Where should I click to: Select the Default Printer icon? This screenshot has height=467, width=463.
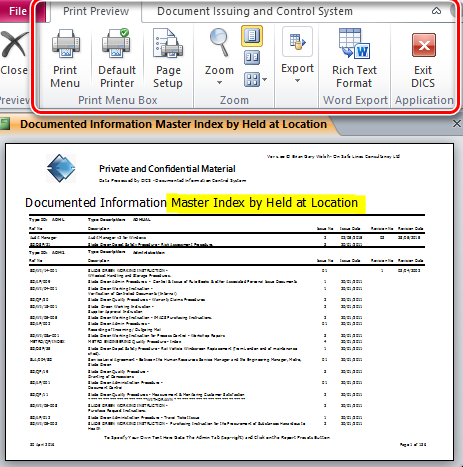point(116,44)
